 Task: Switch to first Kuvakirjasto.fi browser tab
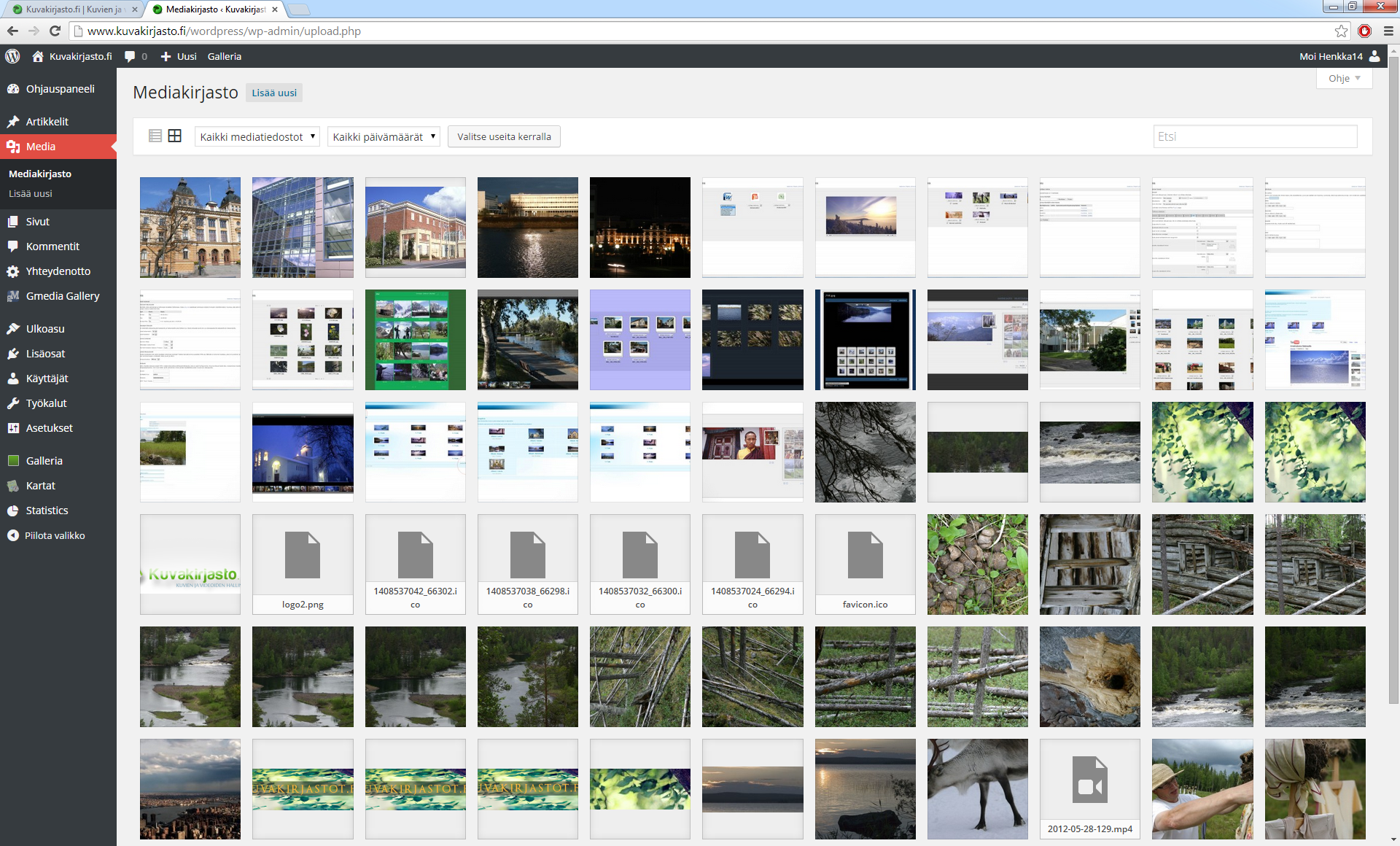pos(73,9)
